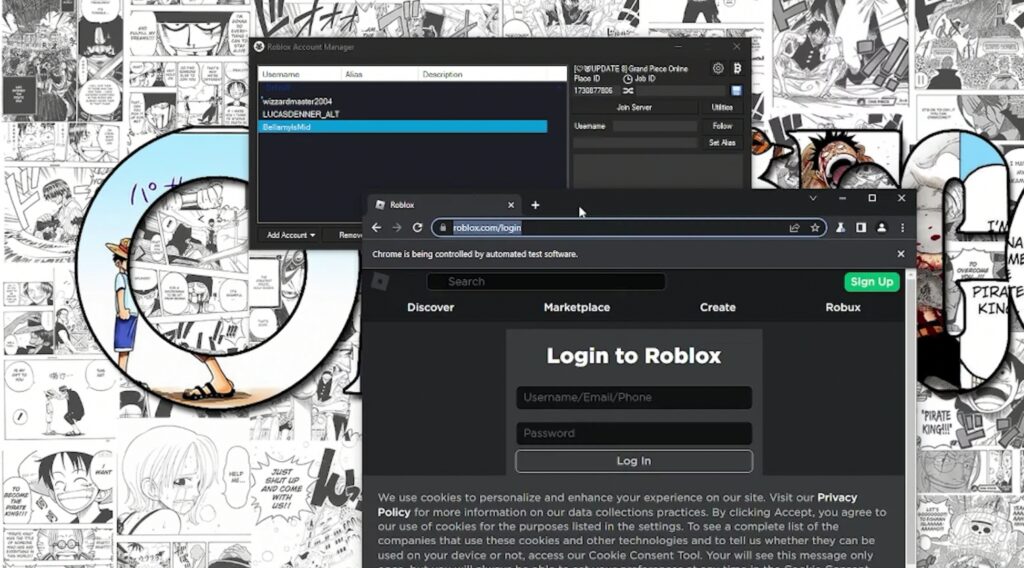Click the Username field in Account Manager

coord(654,126)
